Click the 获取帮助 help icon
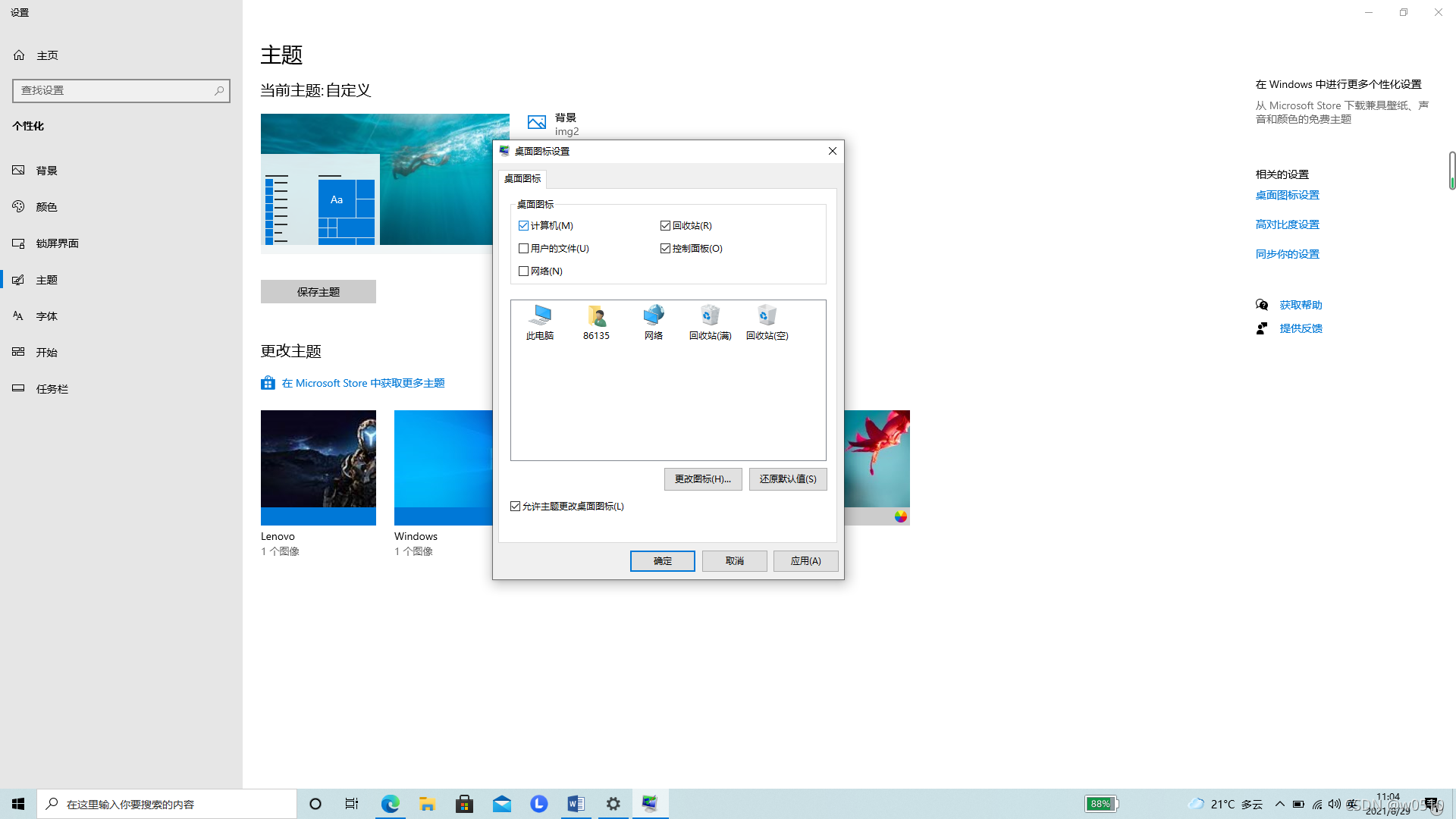1456x819 pixels. 1262,305
